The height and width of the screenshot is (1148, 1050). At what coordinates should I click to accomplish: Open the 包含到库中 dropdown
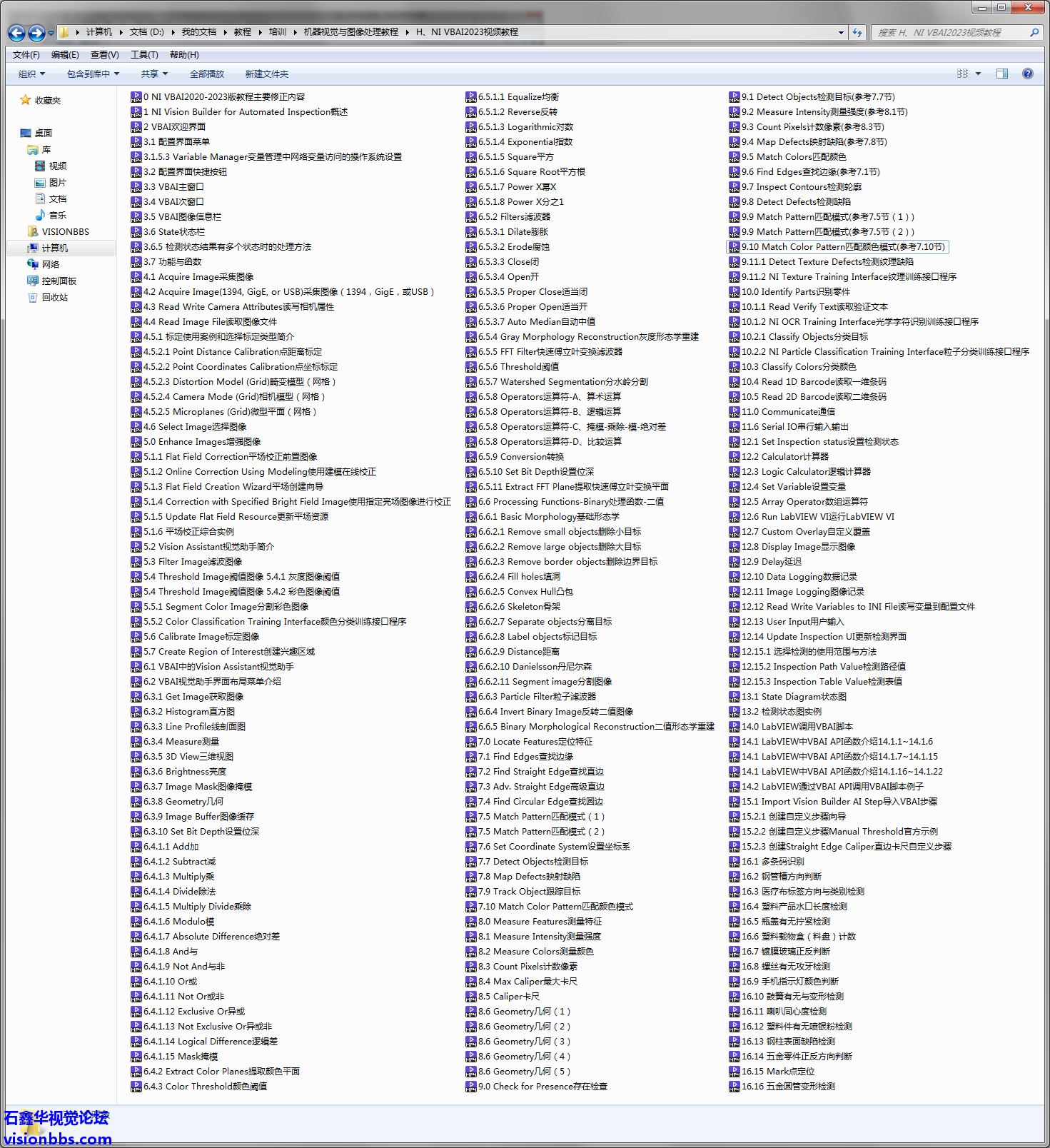(x=93, y=74)
